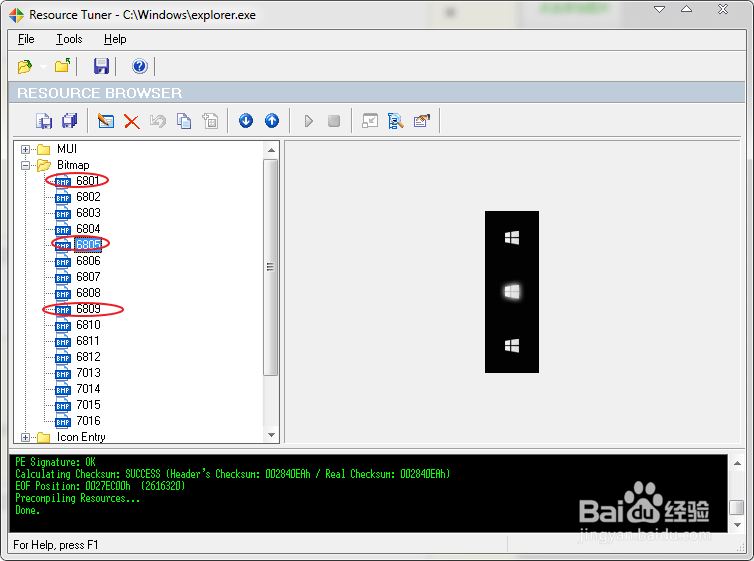
Task: Open the Help menu
Action: click(115, 39)
